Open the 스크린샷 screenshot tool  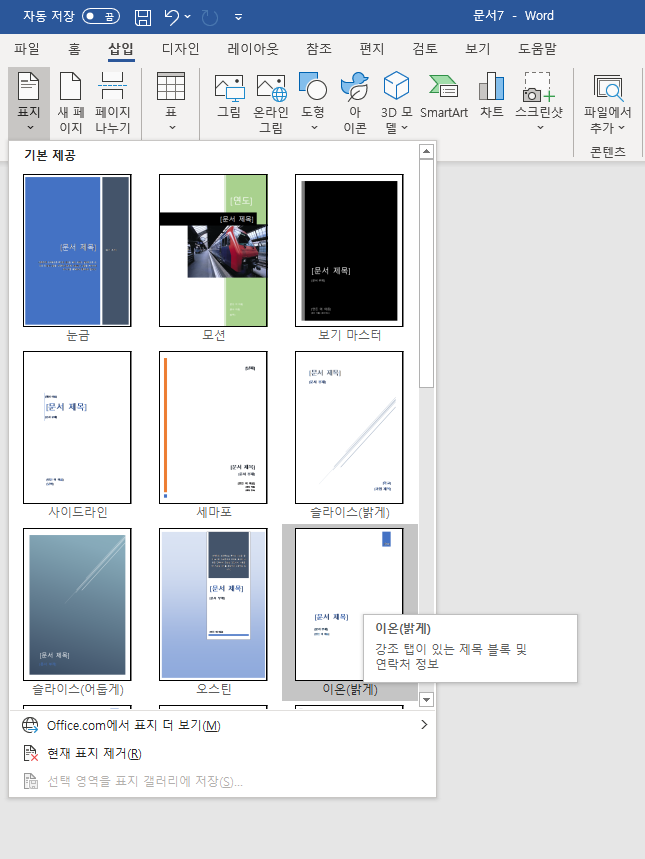point(539,102)
